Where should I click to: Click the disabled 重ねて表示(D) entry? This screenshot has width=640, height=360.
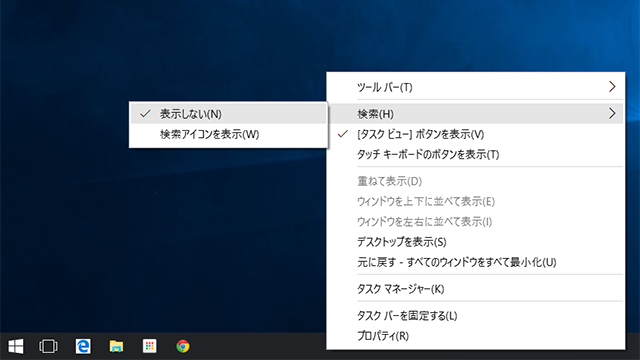click(x=476, y=181)
